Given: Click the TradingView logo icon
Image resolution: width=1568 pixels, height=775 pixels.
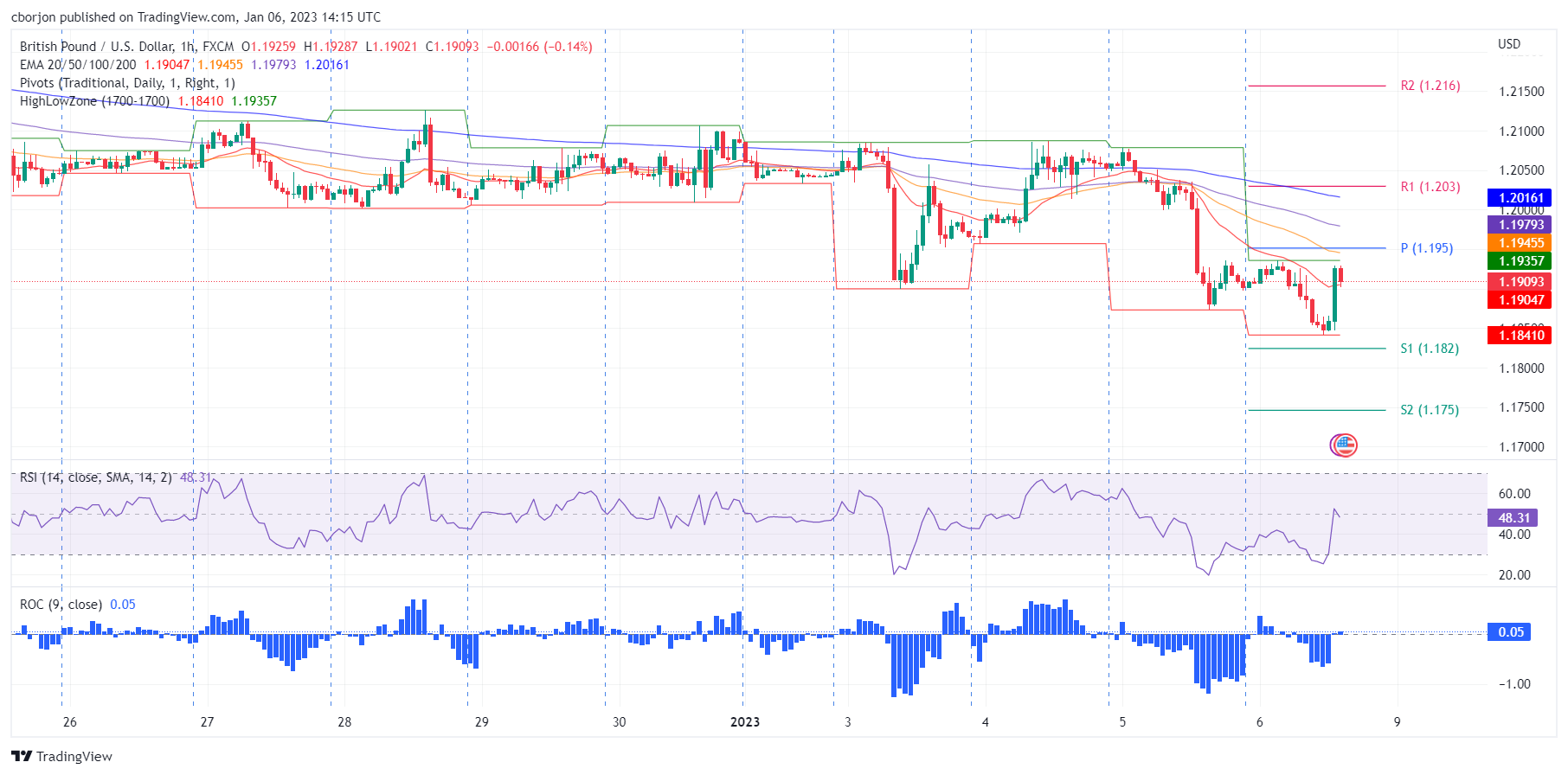Looking at the screenshot, I should (22, 756).
